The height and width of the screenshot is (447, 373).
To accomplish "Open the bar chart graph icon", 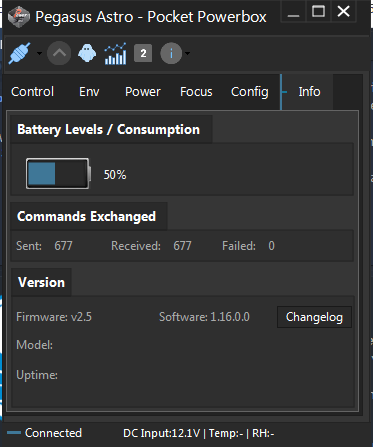I will click(115, 53).
